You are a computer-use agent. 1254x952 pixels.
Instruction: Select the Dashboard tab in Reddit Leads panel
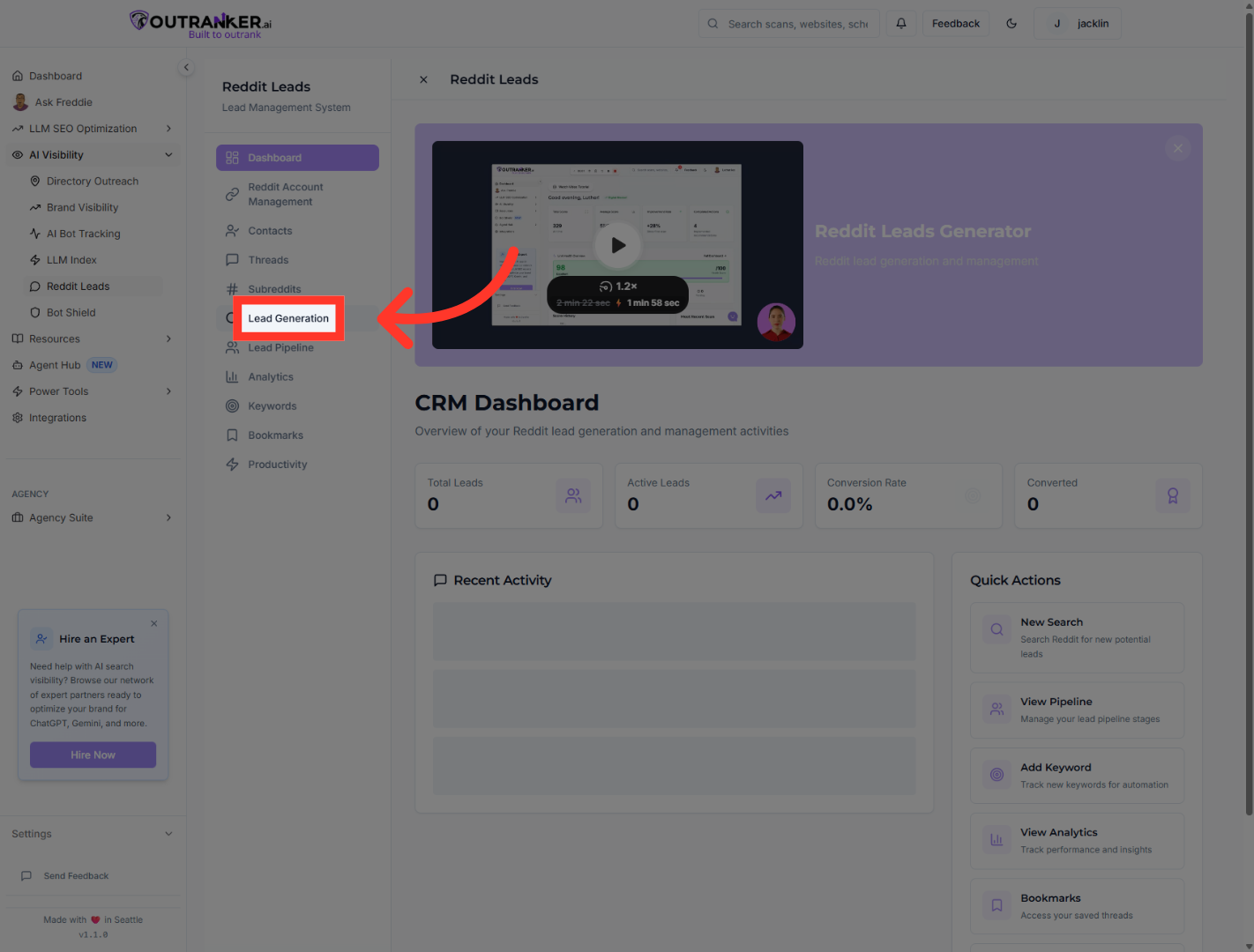coord(297,157)
